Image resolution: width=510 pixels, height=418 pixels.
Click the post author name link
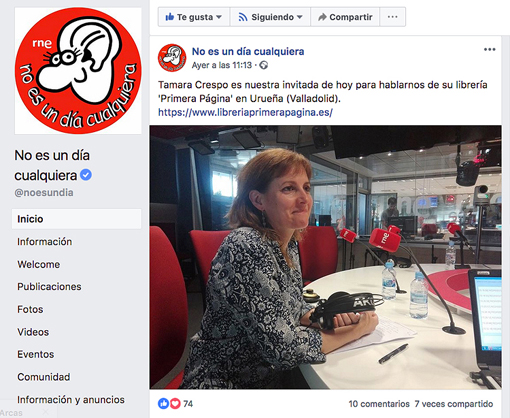coord(248,51)
